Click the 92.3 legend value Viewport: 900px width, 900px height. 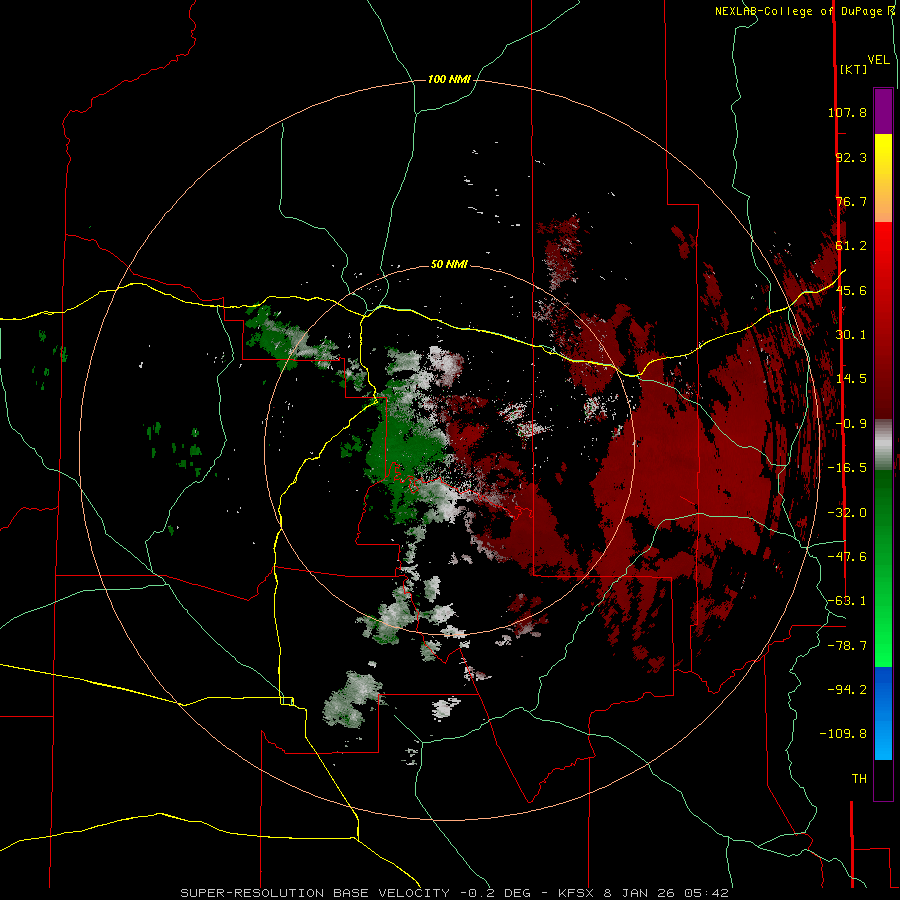pyautogui.click(x=851, y=157)
